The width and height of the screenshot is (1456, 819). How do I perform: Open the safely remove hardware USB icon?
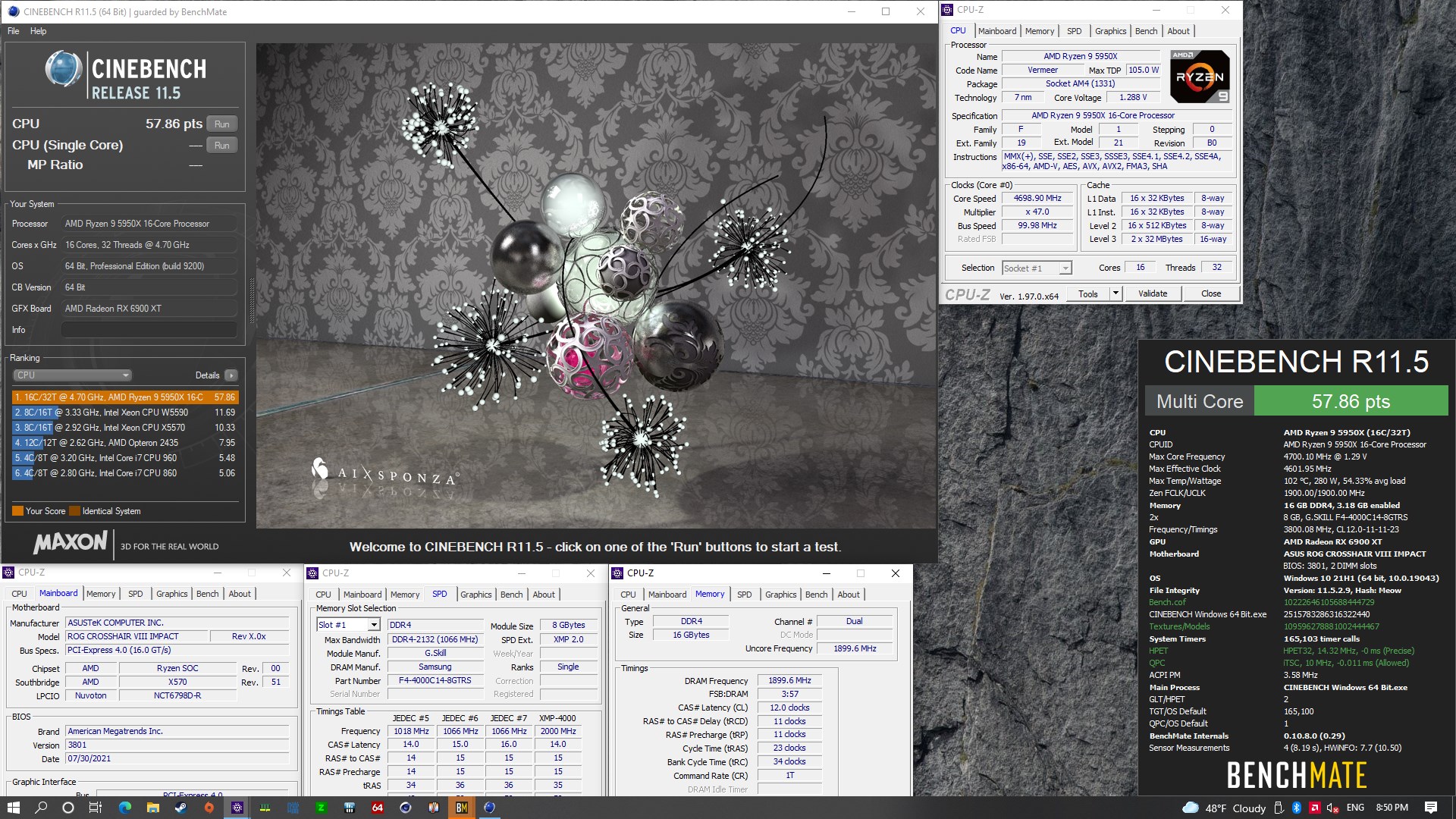click(x=1279, y=808)
